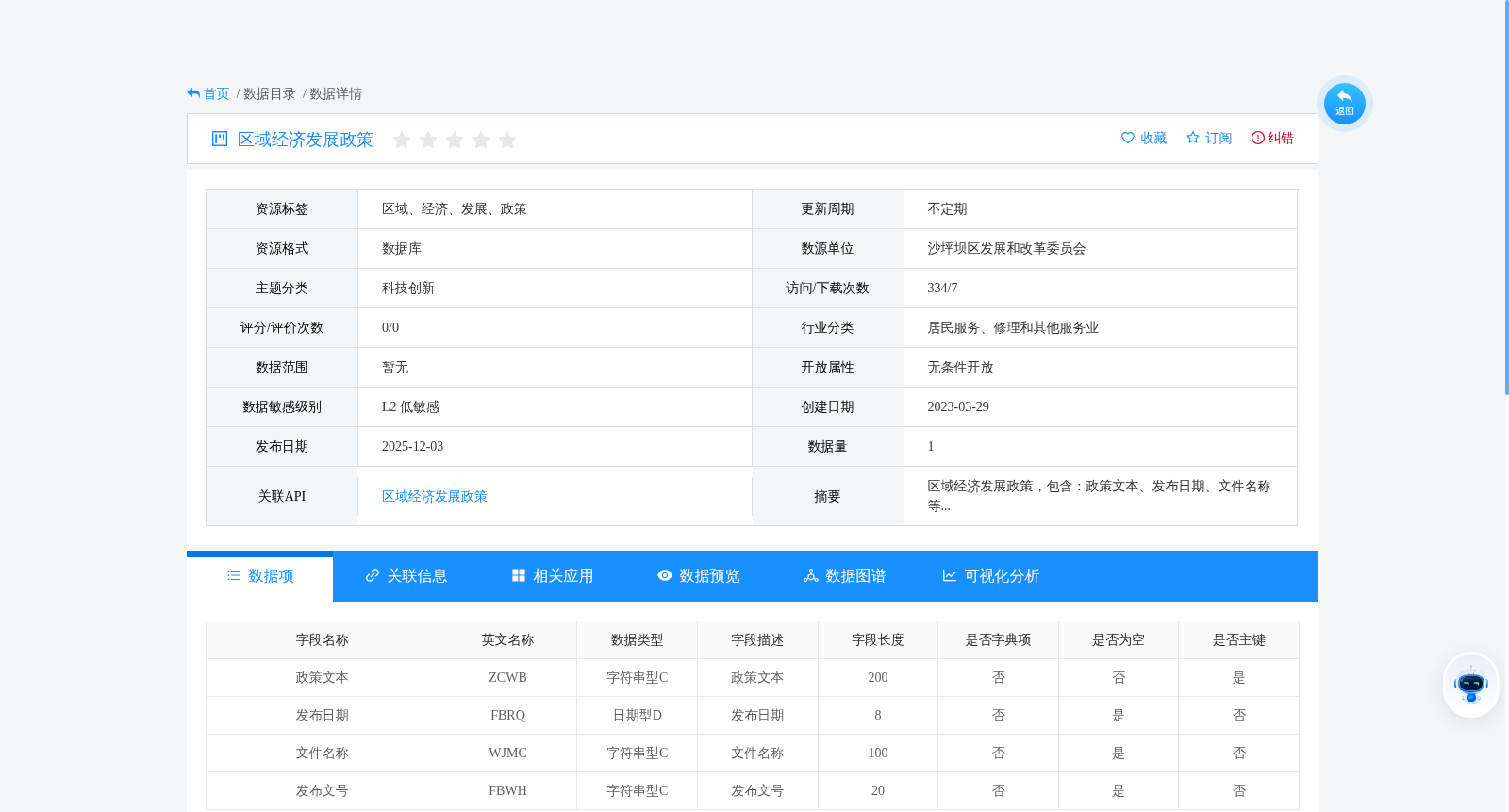Click the L2 低敏感 sensitivity value

coord(410,407)
